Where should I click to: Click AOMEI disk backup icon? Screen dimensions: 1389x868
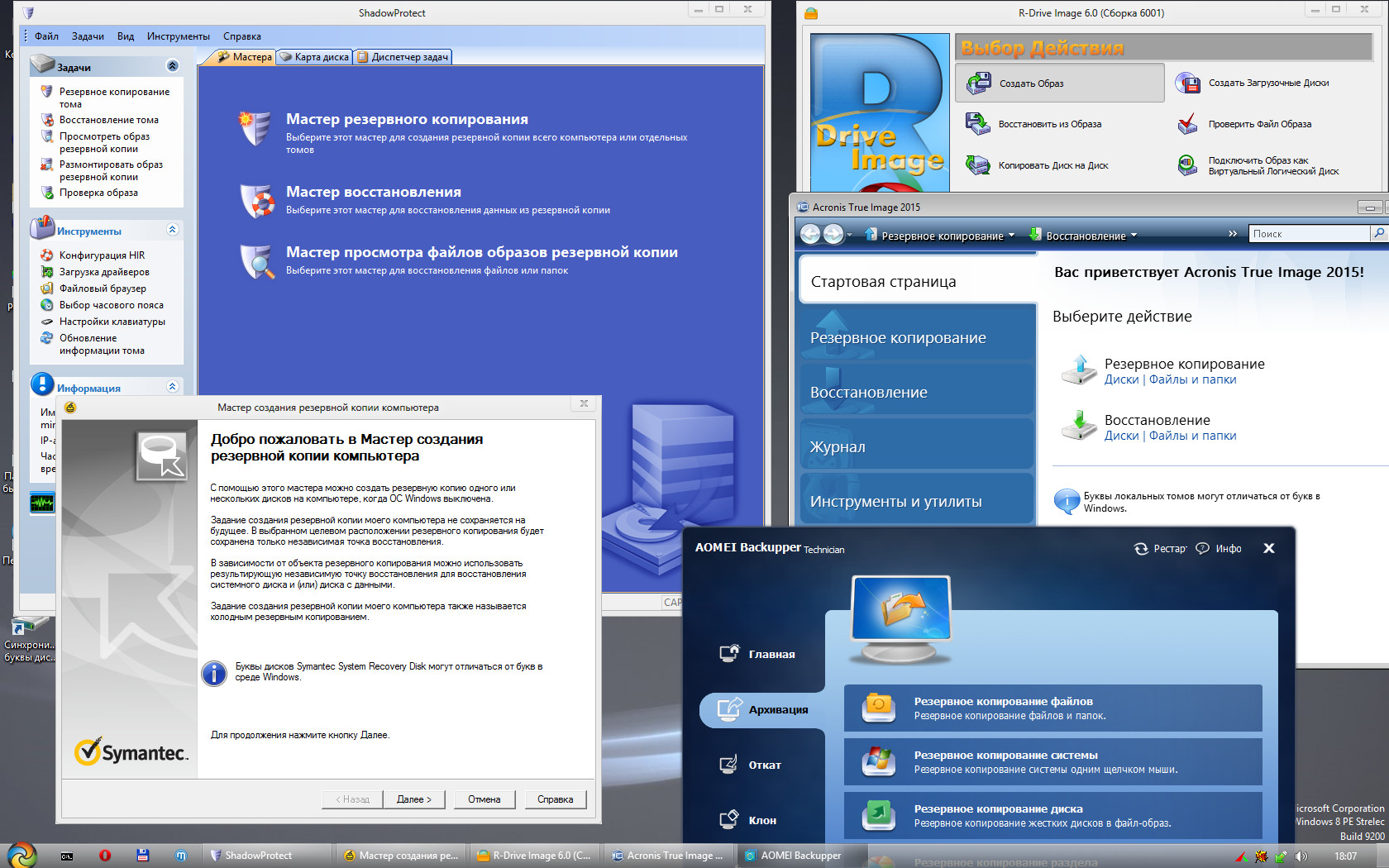tap(878, 815)
